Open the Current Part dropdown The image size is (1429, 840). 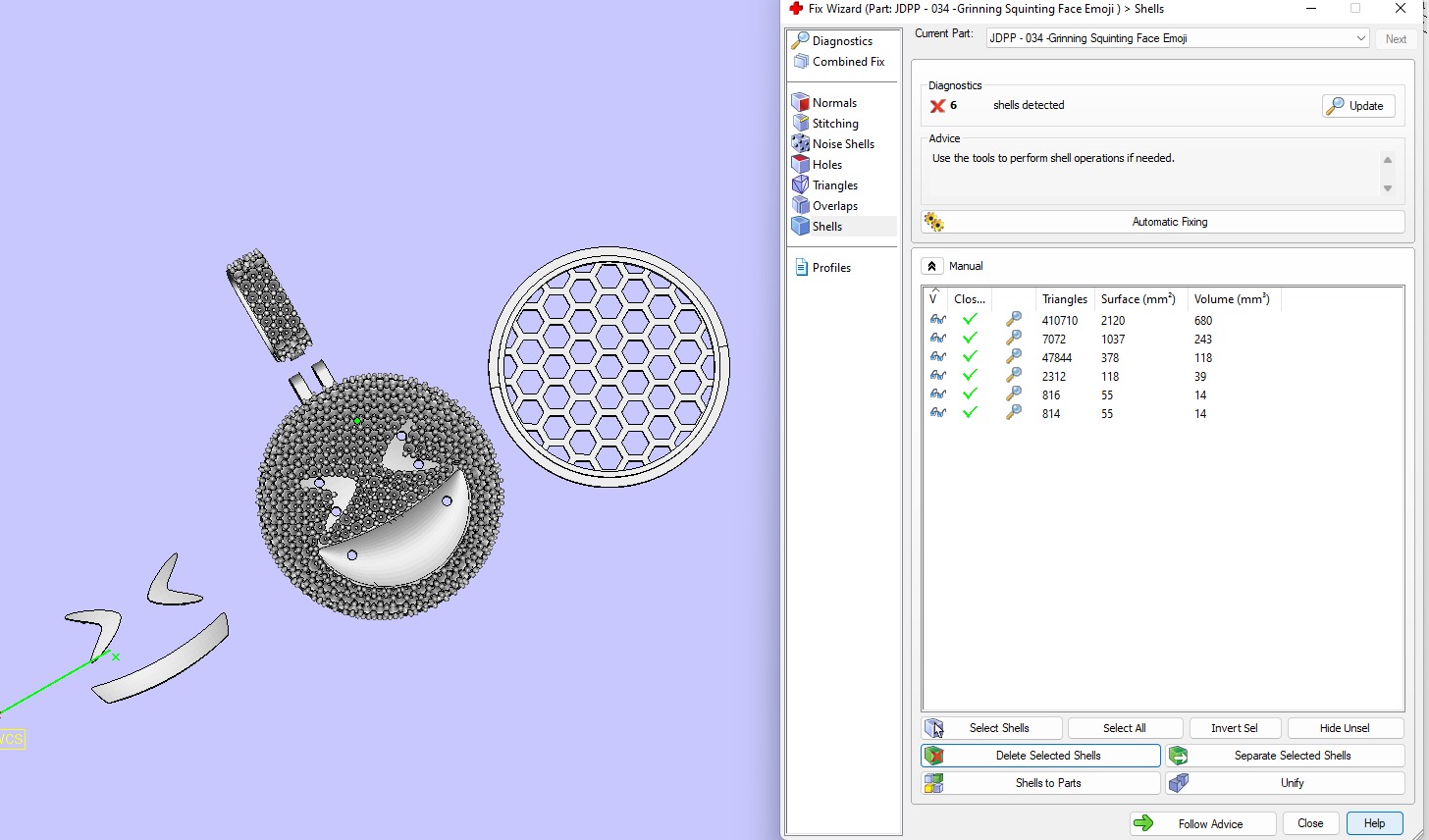[x=1178, y=38]
